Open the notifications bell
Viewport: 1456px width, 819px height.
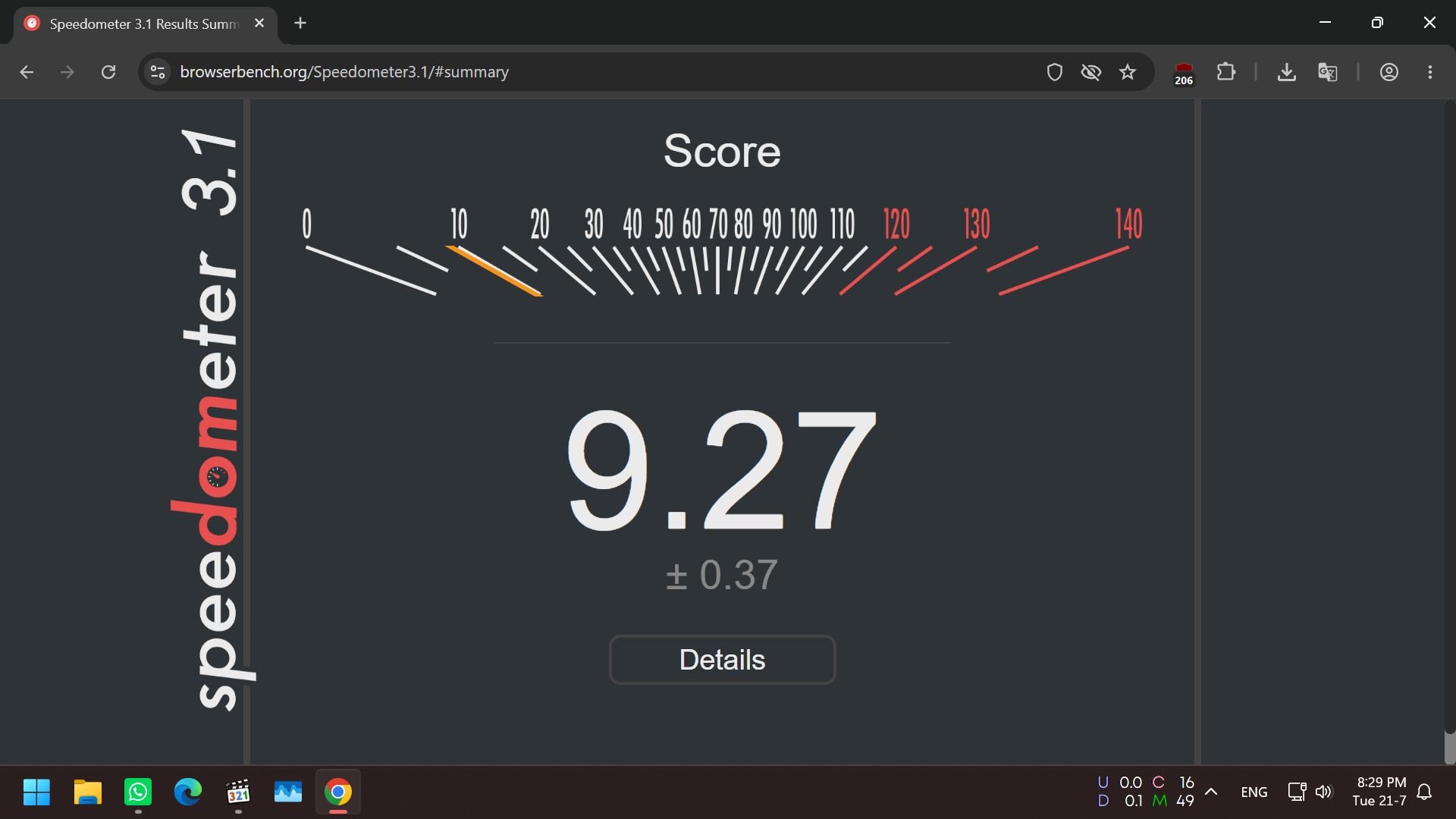tap(1424, 792)
